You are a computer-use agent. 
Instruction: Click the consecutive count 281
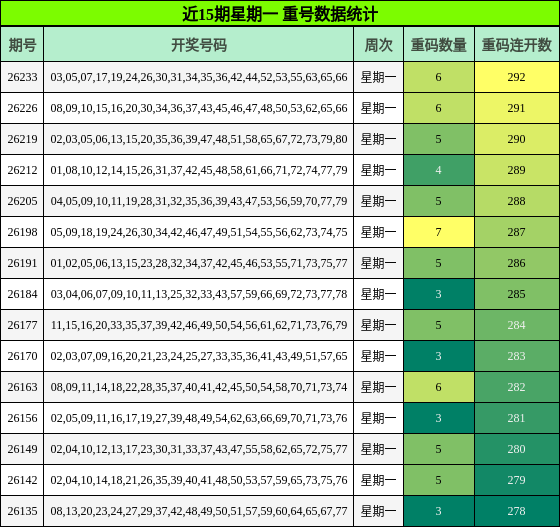517,418
